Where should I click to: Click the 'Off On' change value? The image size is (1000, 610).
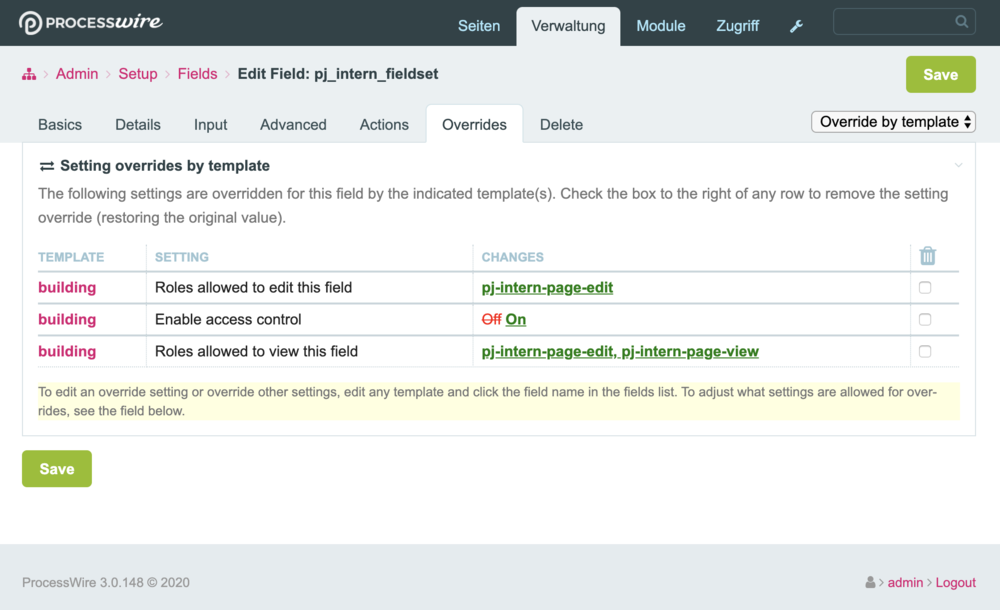[504, 320]
